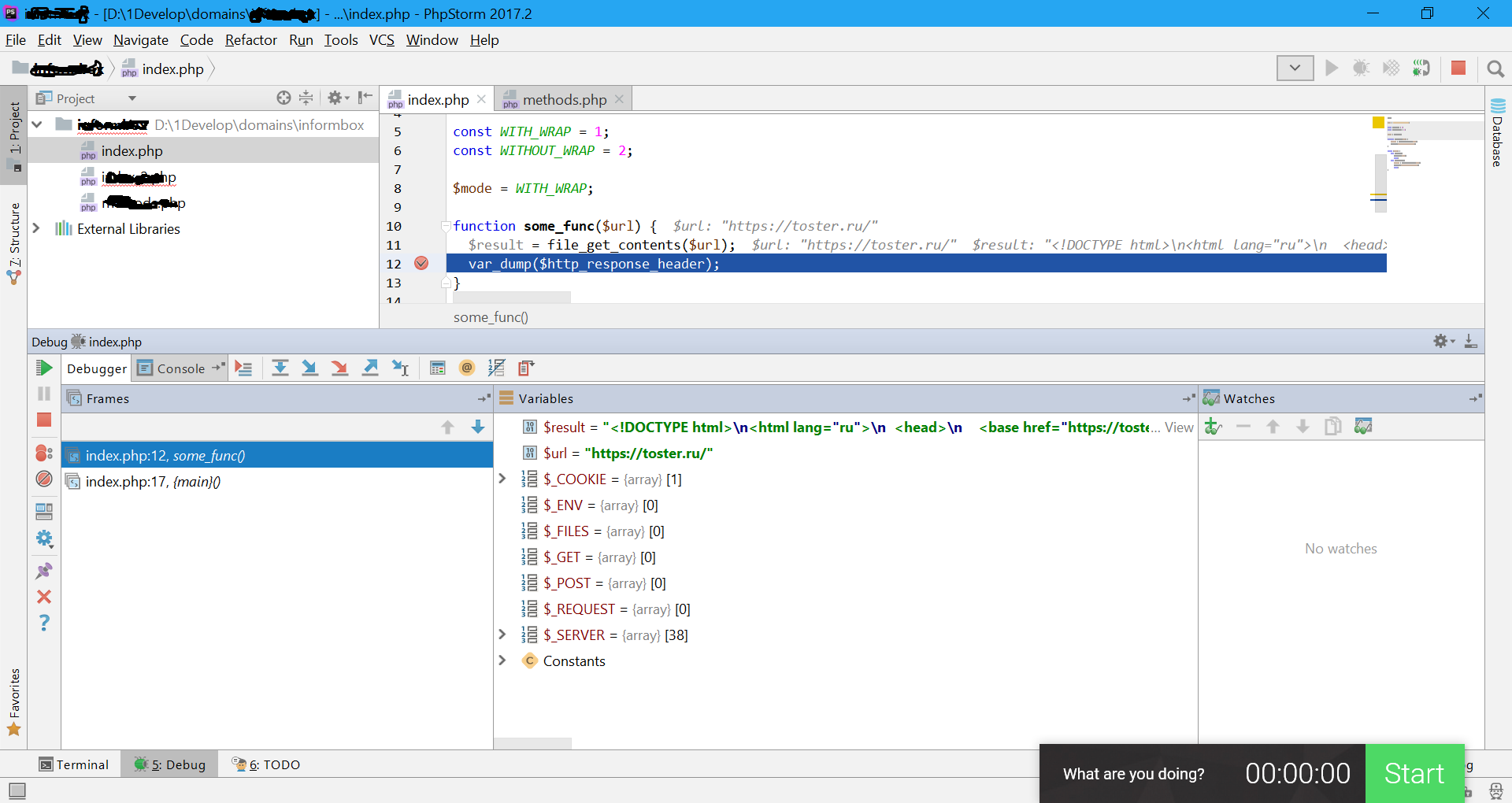Collapse the project root folder
The height and width of the screenshot is (803, 1512).
pos(37,124)
